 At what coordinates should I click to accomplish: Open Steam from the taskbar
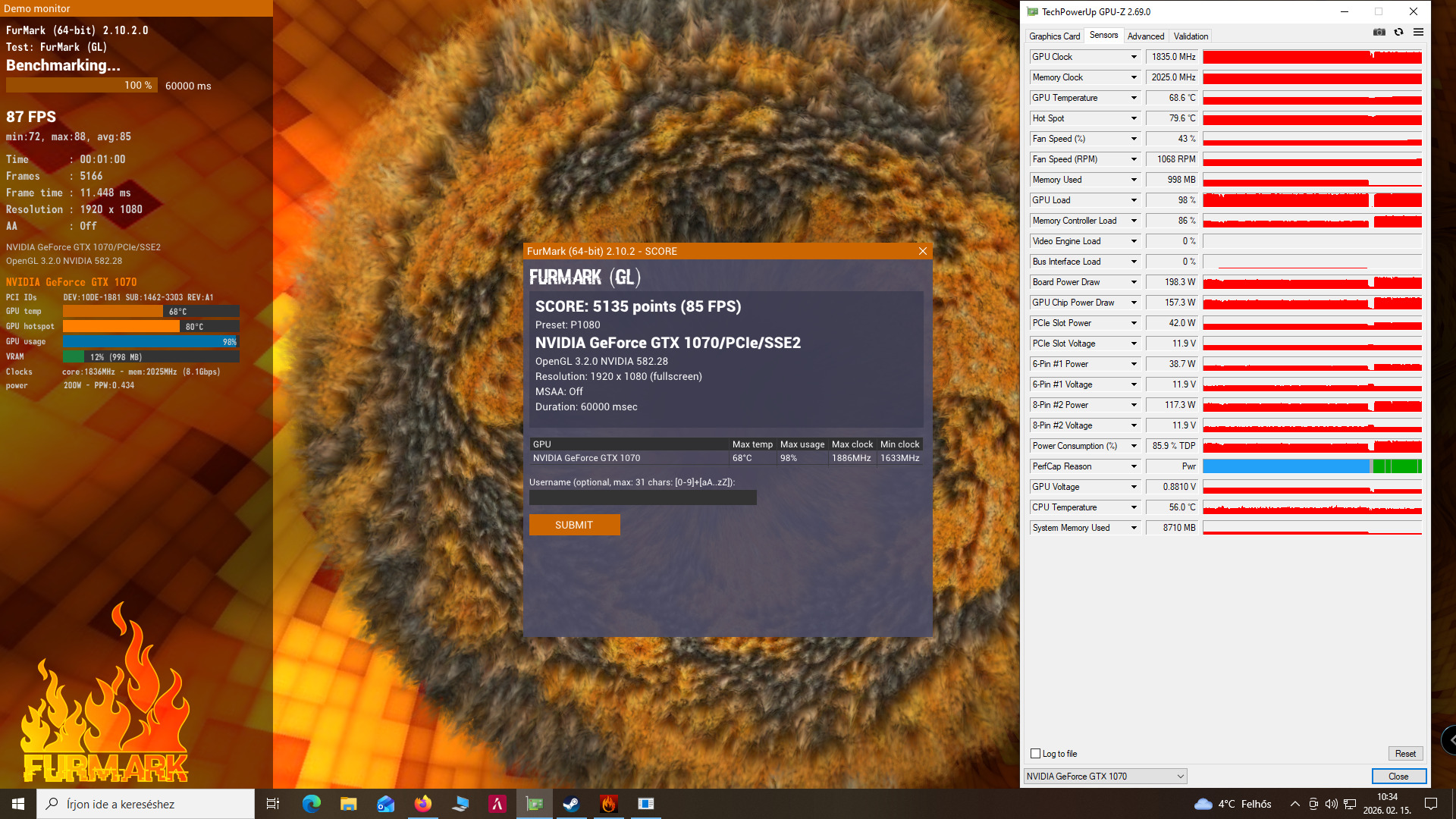[571, 804]
